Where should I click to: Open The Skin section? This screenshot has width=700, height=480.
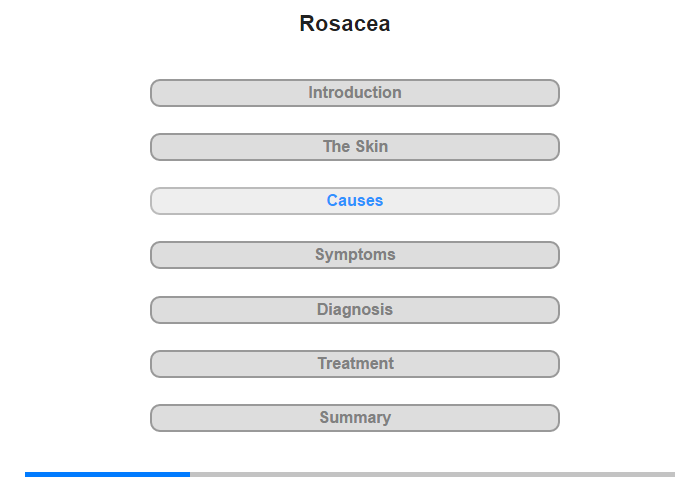pyautogui.click(x=354, y=147)
